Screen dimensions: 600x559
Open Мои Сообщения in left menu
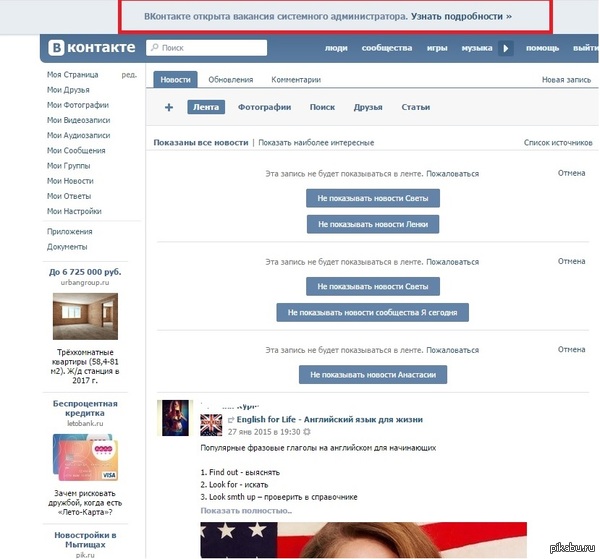coord(78,150)
